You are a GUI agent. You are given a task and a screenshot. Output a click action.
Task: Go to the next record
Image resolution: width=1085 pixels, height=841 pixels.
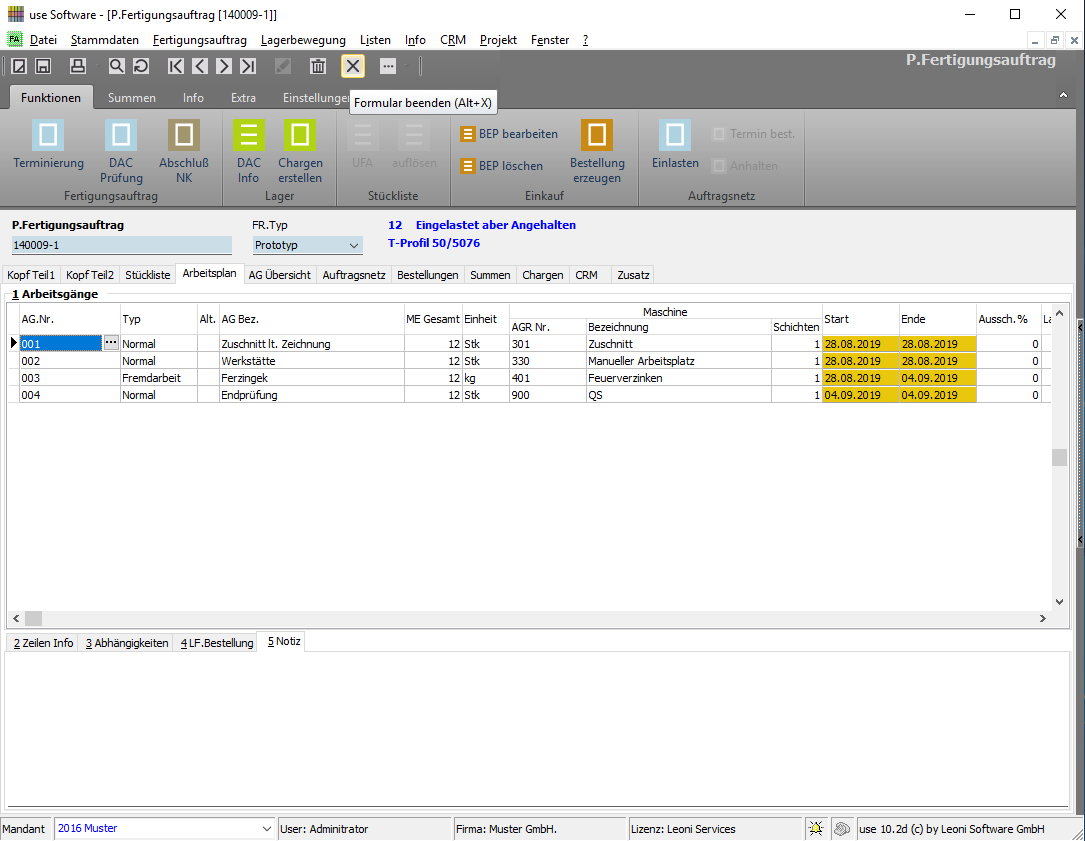(x=224, y=66)
